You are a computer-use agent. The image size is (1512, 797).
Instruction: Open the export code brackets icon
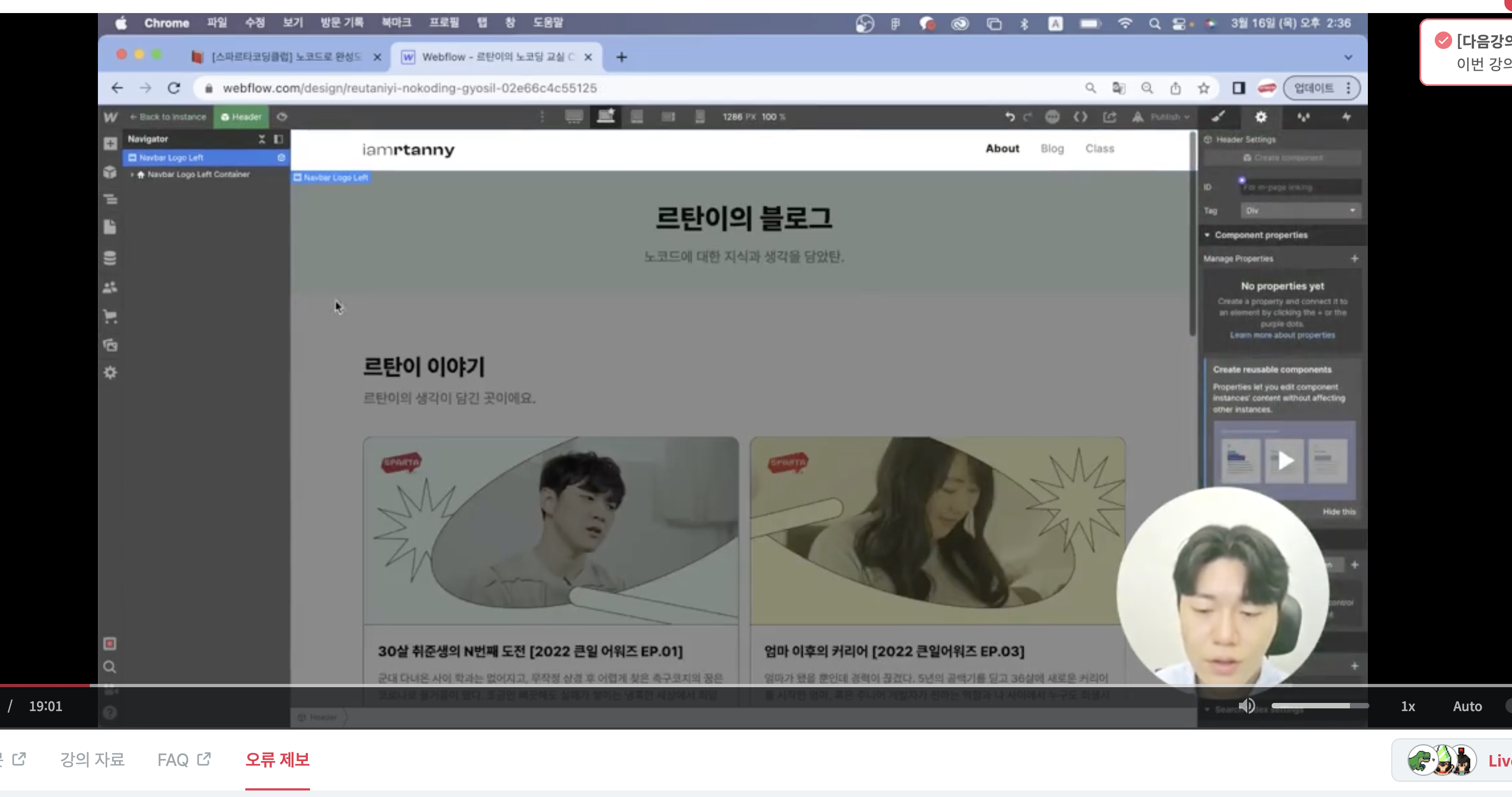click(x=1081, y=117)
